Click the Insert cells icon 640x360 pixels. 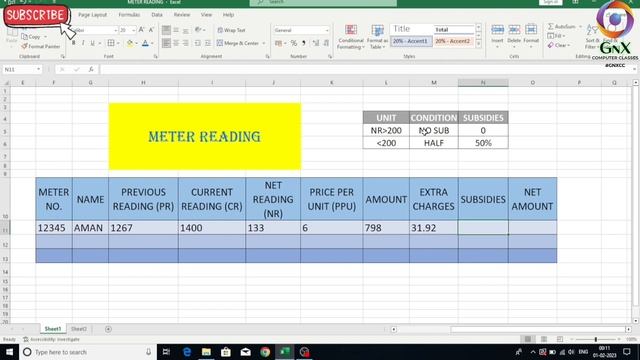click(x=497, y=29)
